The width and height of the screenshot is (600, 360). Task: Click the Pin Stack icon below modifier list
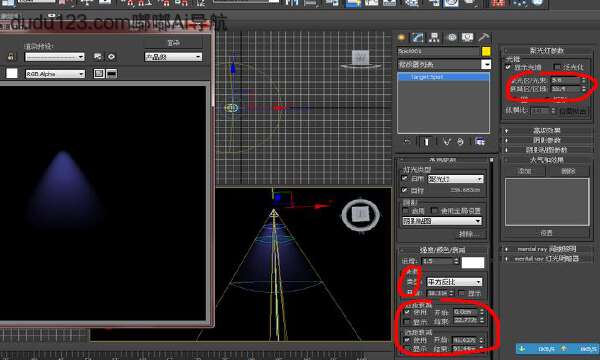[407, 142]
